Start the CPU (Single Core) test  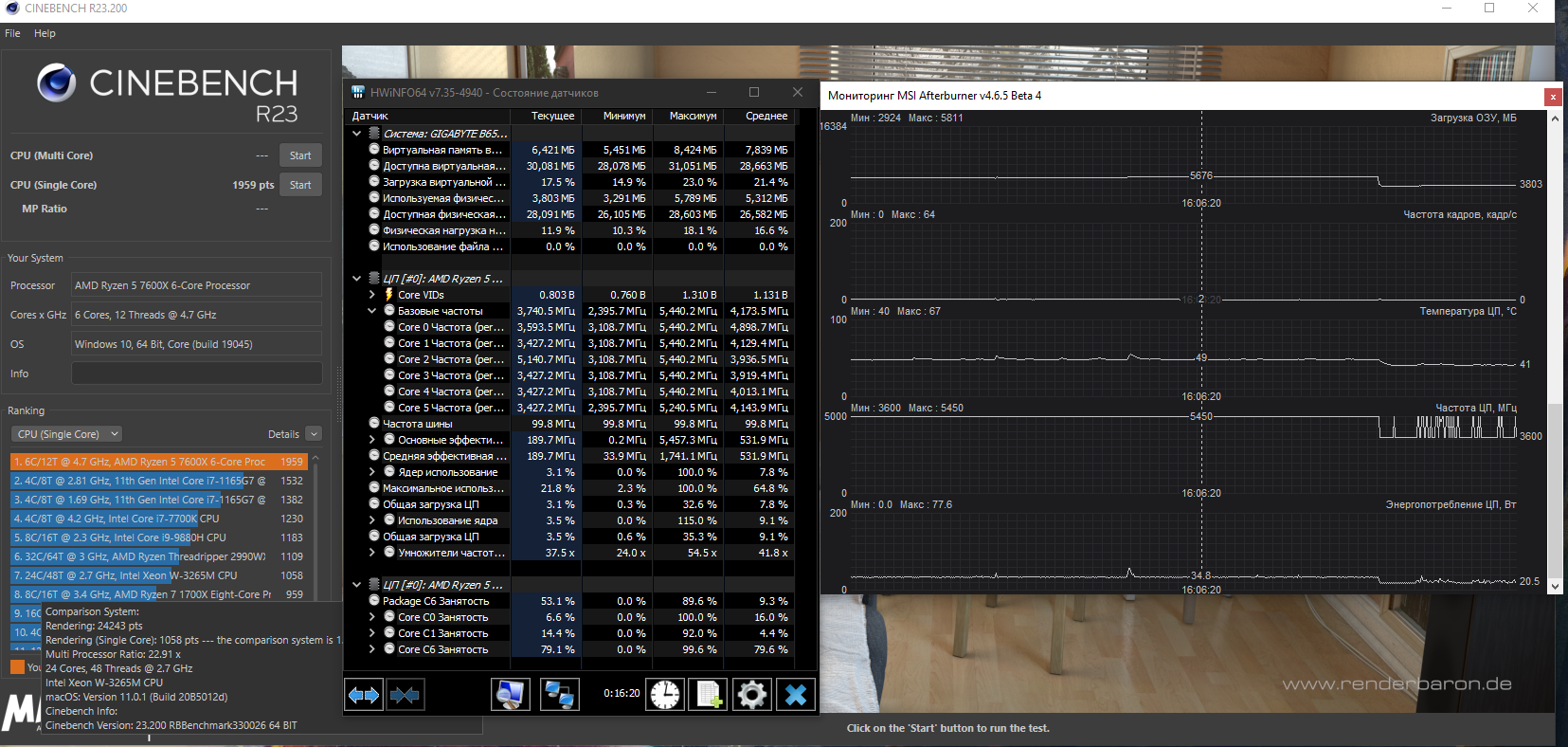[300, 185]
